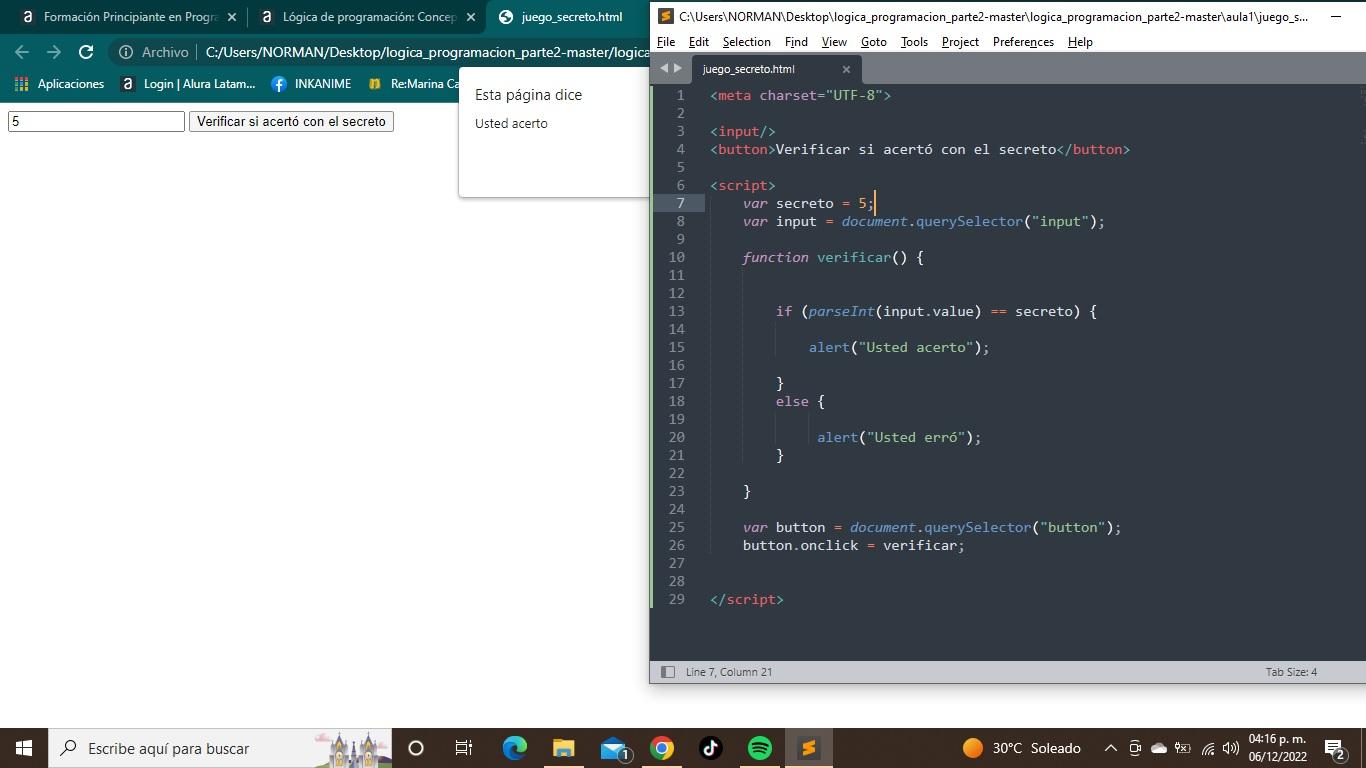This screenshot has width=1366, height=768.
Task: Open the volume speaker tray icon
Action: click(x=1231, y=748)
